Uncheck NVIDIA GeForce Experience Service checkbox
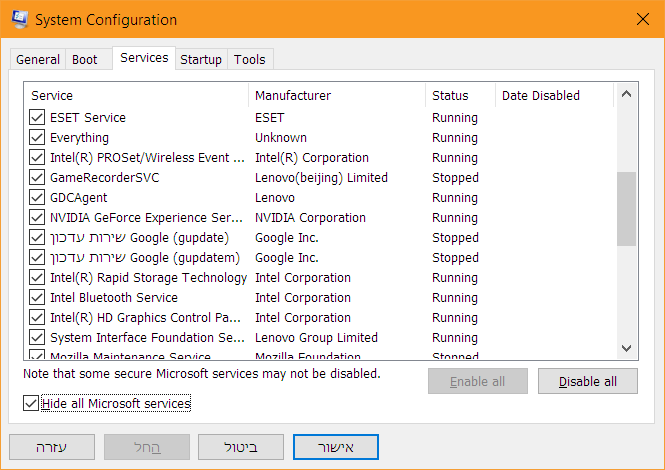The height and width of the screenshot is (470, 665). pos(37,218)
